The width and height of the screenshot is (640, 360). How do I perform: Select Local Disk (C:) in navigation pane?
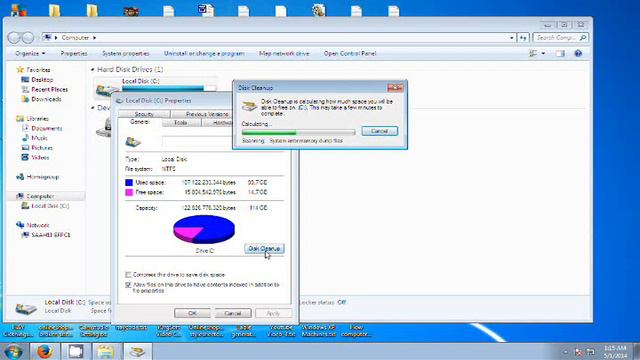50,206
